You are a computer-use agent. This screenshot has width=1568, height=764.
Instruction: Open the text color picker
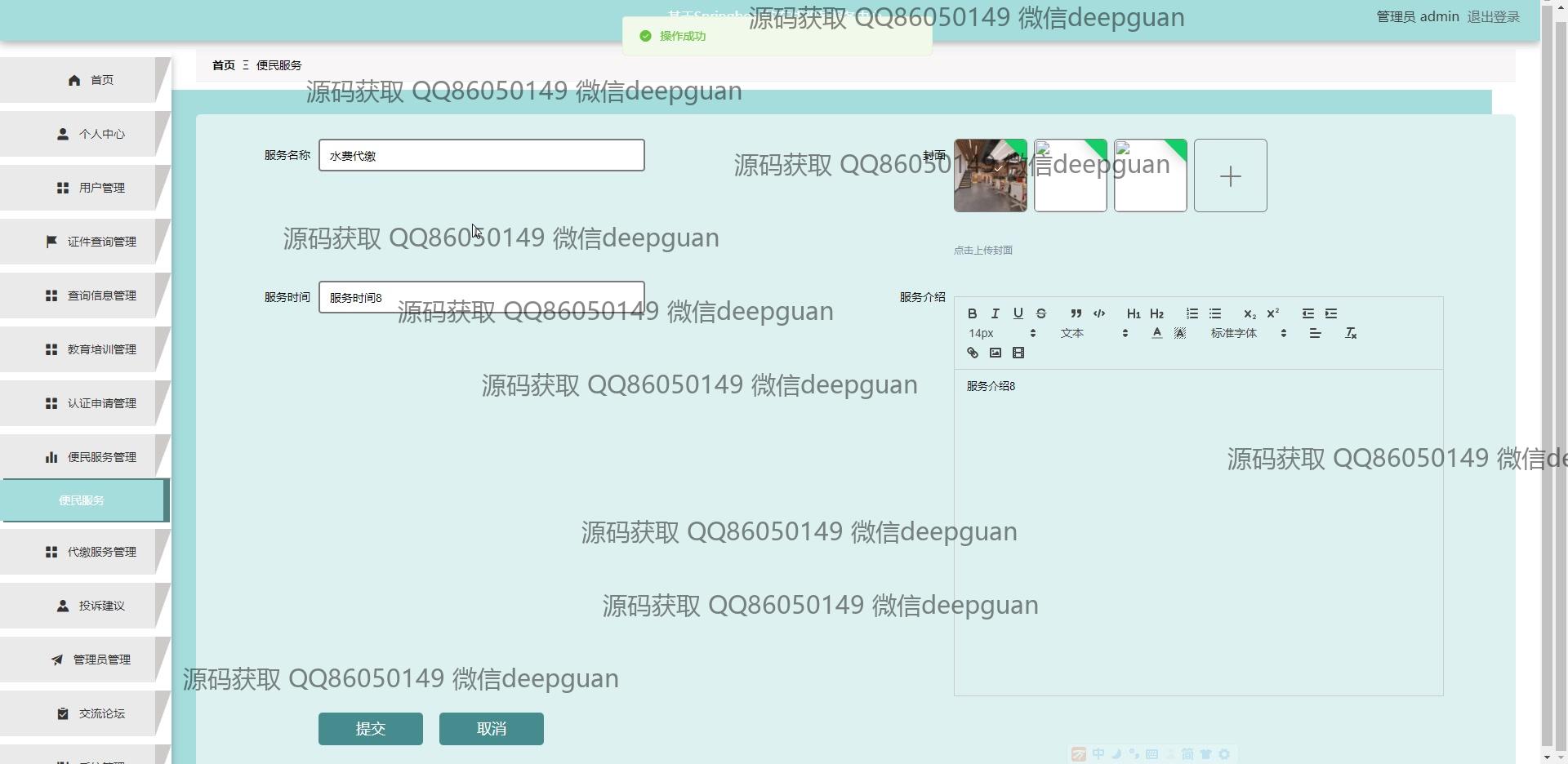pyautogui.click(x=1156, y=333)
